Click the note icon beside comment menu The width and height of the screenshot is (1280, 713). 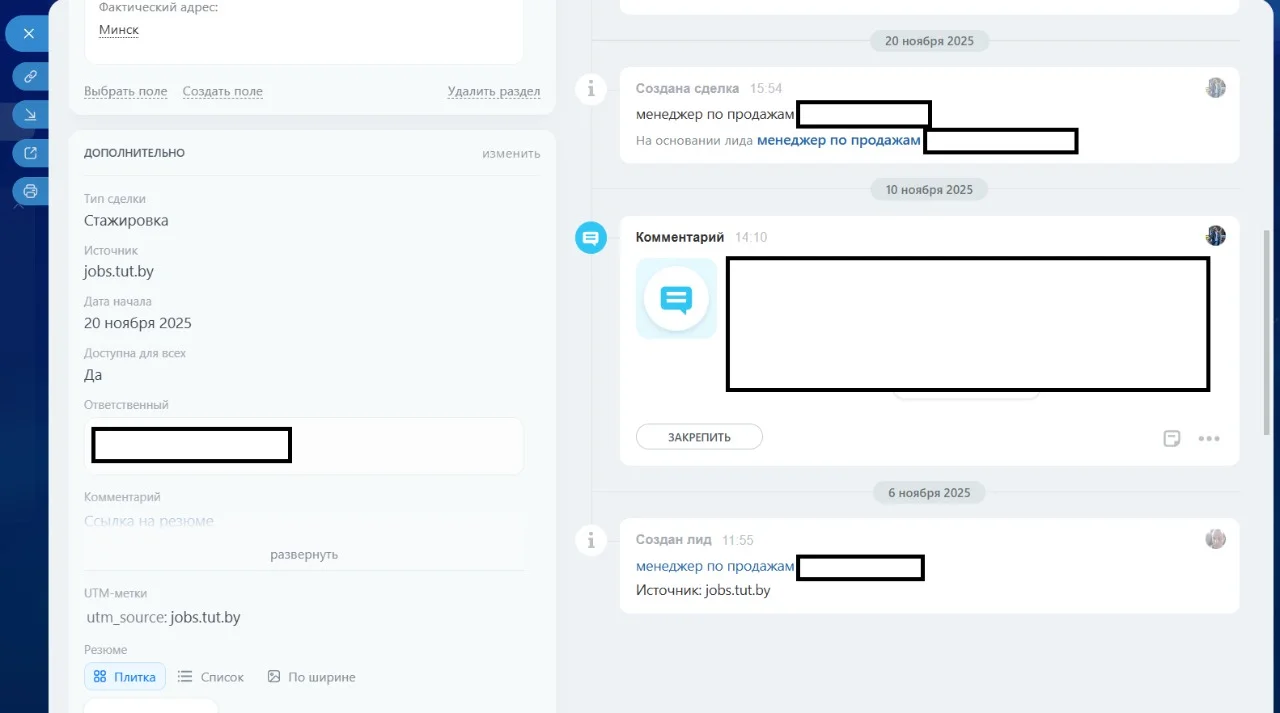coord(1172,438)
